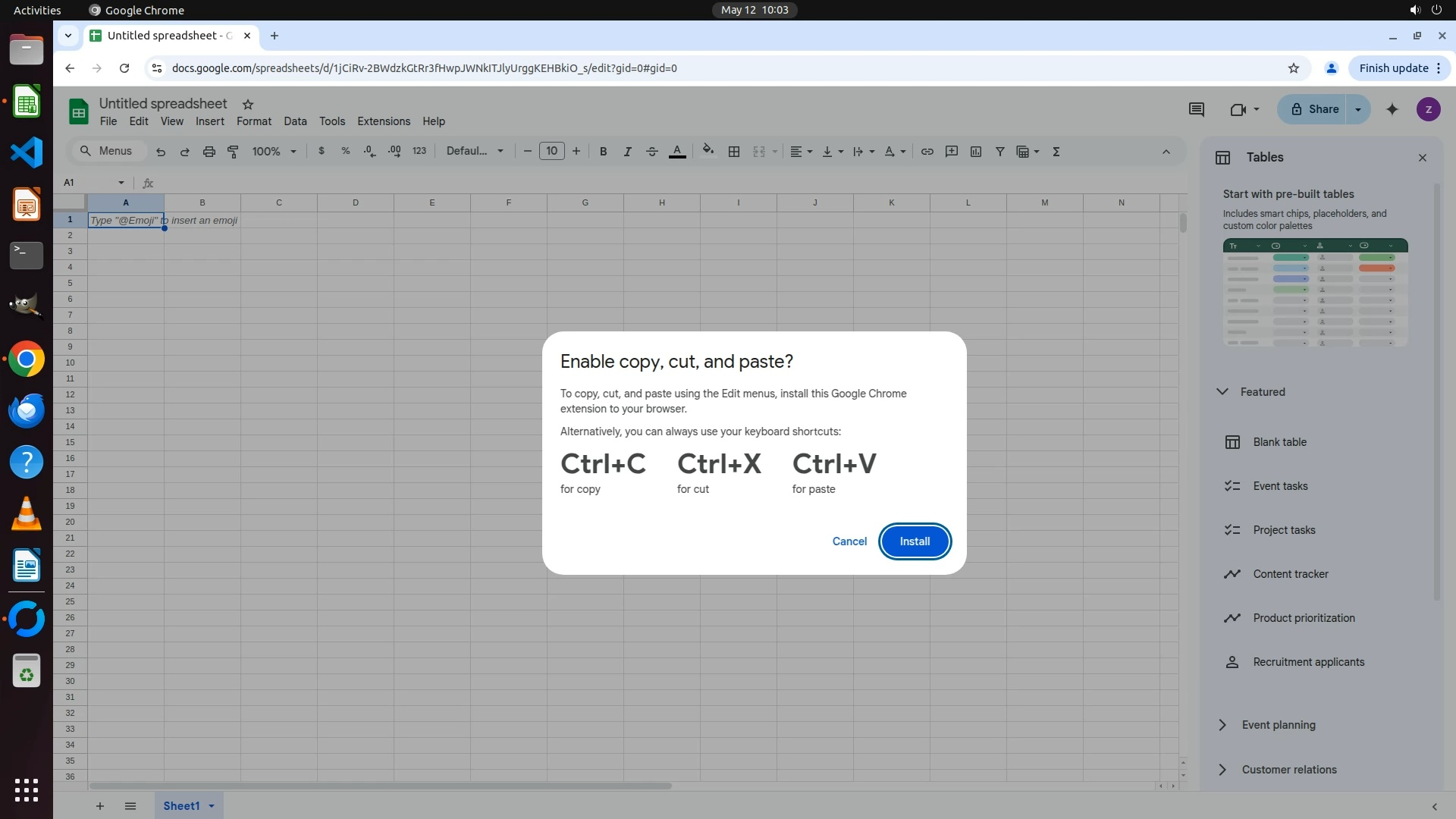Click the Install button in the dialog
This screenshot has width=1456, height=819.
[x=914, y=541]
